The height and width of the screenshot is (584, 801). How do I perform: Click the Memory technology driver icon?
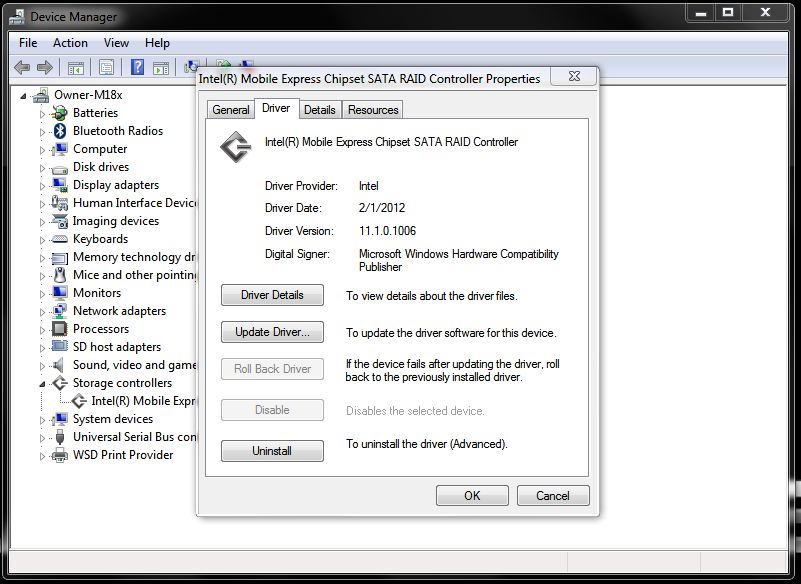tap(60, 258)
